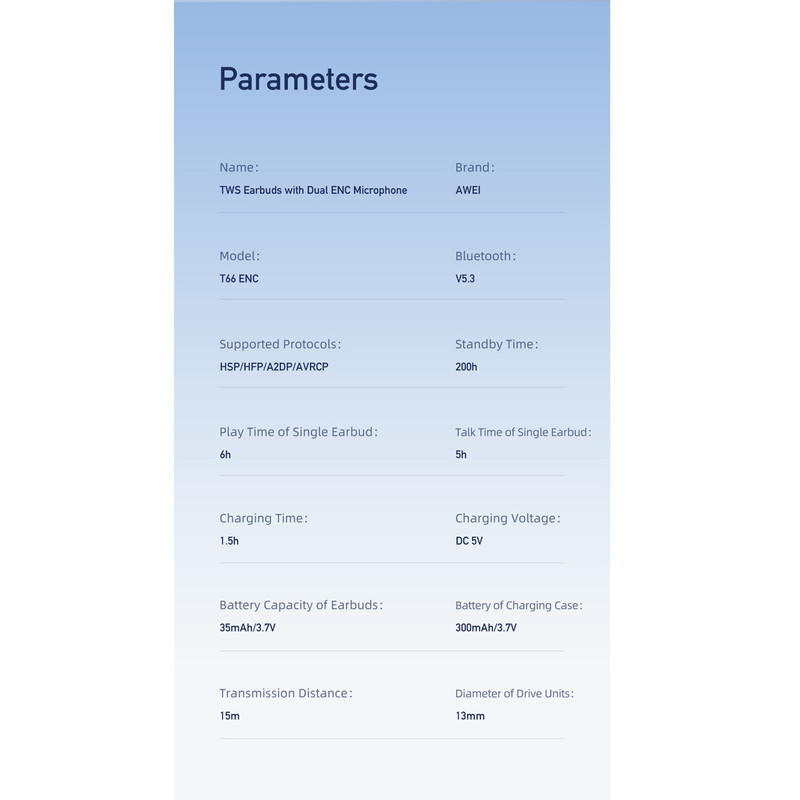
Task: Click the Standby Time 200h value
Action: click(x=466, y=367)
